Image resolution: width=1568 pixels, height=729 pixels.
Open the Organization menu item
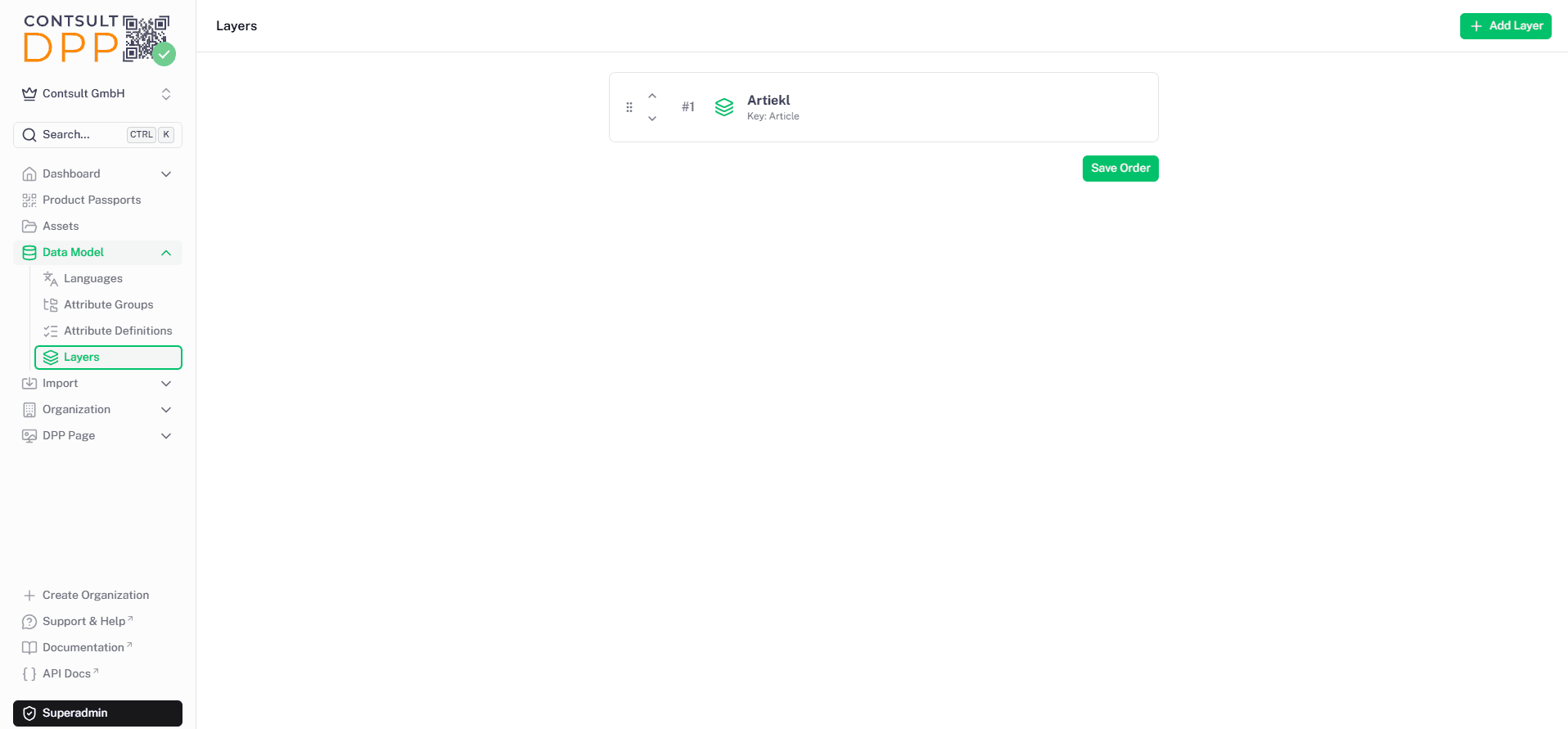[x=97, y=410]
